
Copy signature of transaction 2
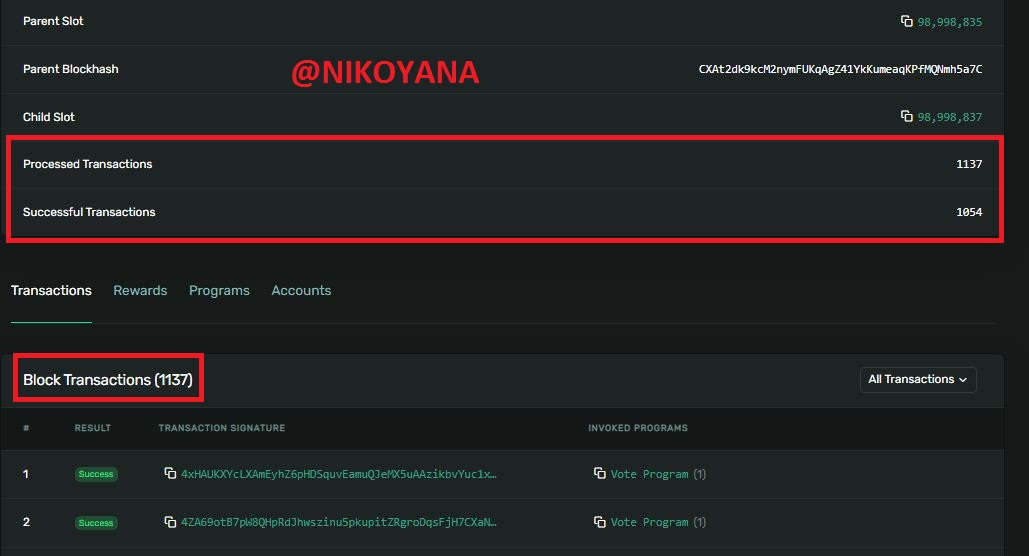[170, 522]
